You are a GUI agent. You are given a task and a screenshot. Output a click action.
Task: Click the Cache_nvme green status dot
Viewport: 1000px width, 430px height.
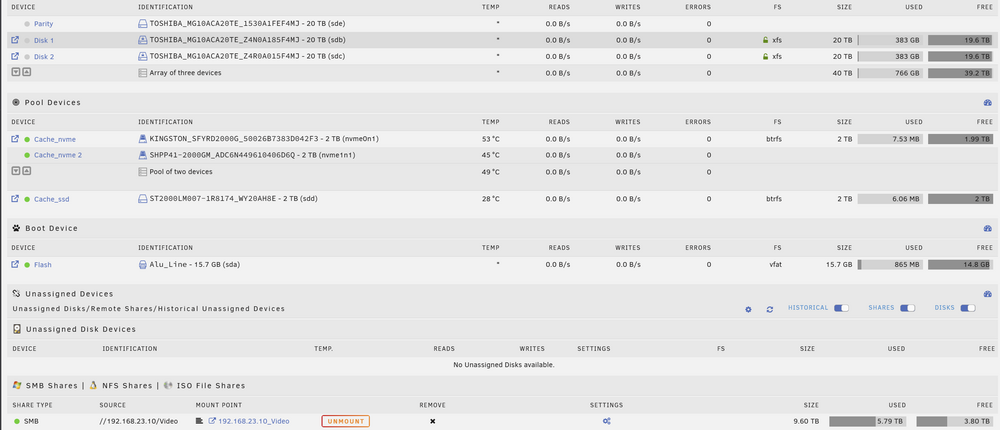27,139
